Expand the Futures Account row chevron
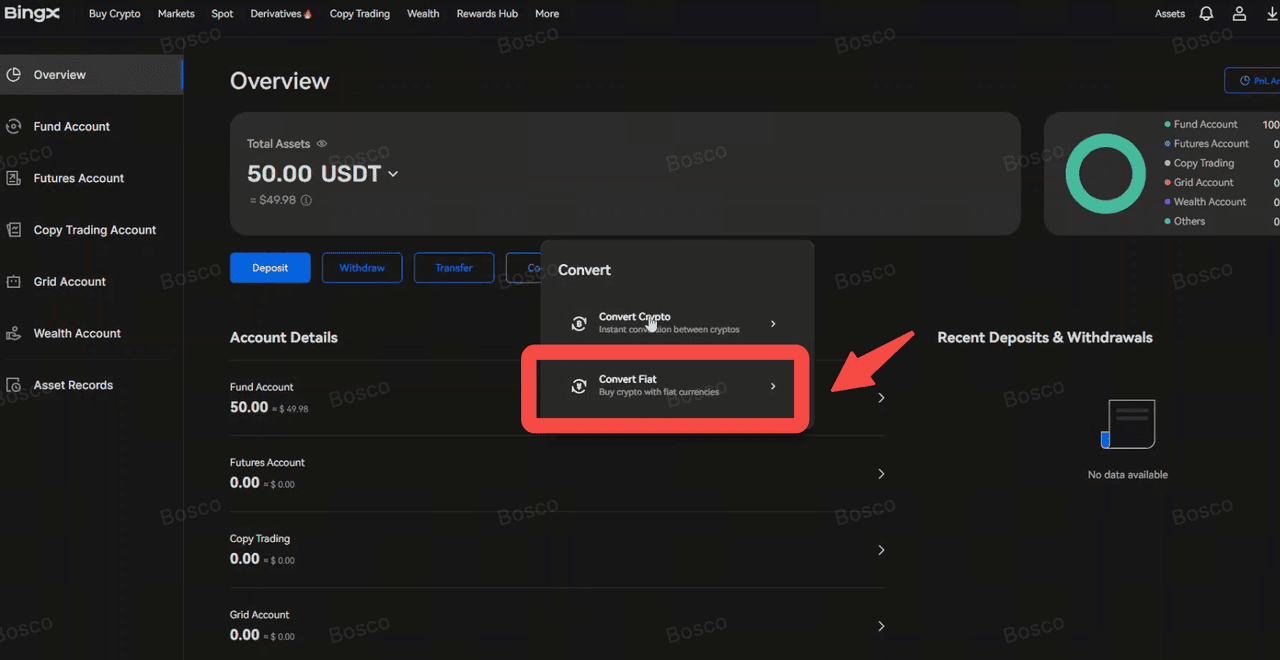1280x660 pixels. (x=881, y=474)
